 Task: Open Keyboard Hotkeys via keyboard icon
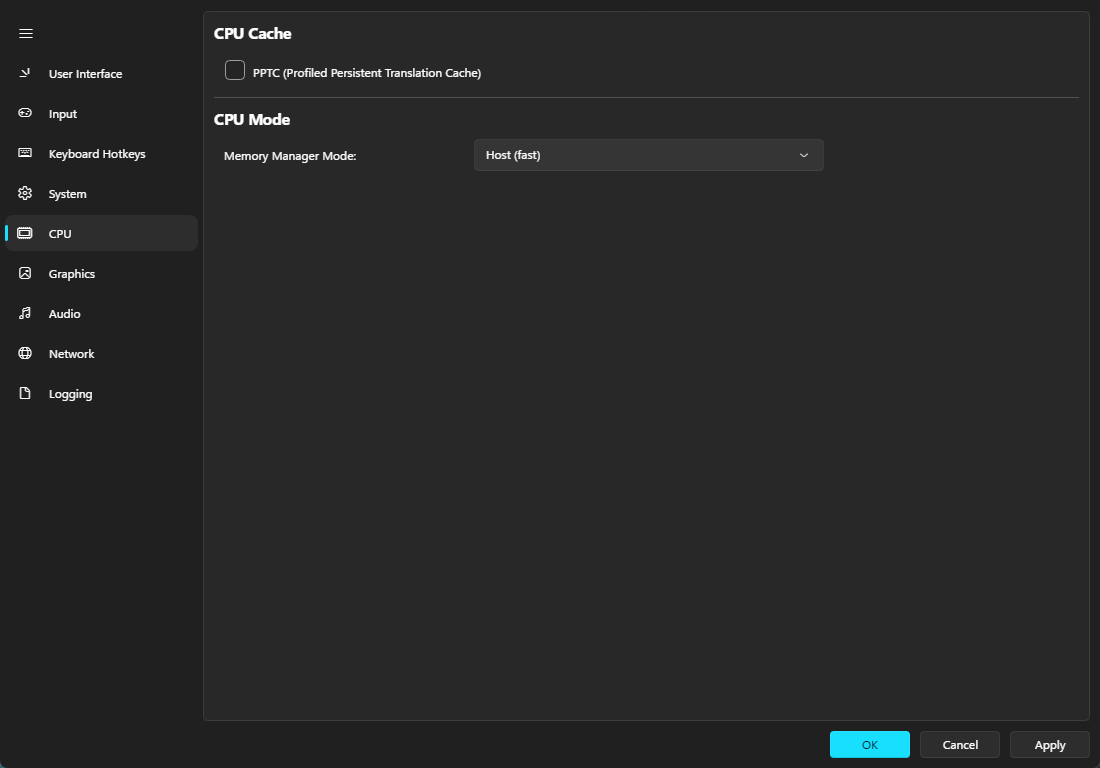coord(25,153)
